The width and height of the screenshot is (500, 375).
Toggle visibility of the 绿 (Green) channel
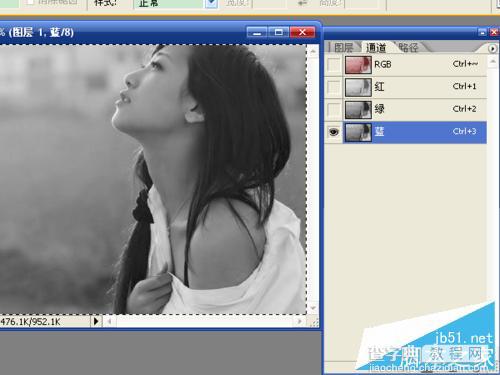click(333, 109)
